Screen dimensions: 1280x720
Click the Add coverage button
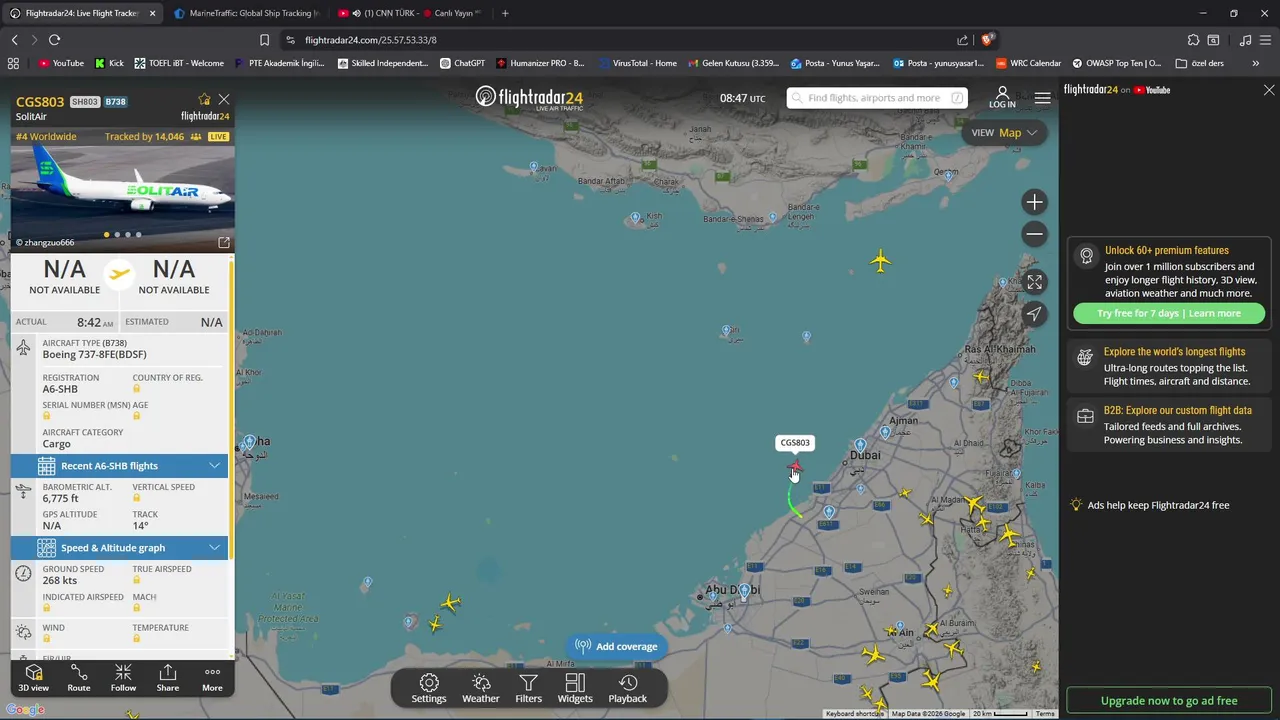[x=616, y=646]
